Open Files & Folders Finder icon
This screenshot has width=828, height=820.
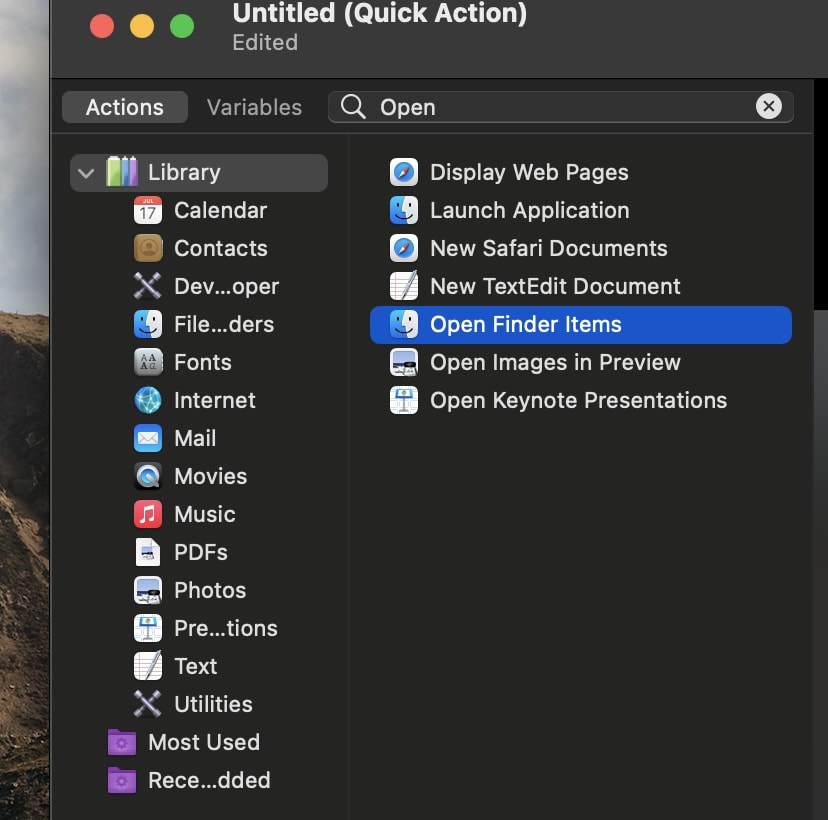click(148, 324)
